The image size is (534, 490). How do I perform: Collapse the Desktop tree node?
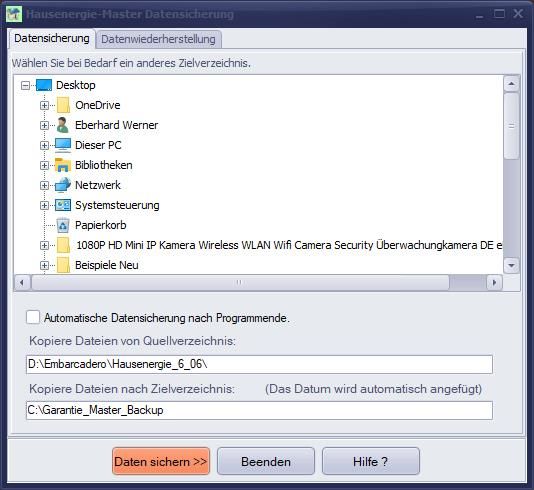(x=26, y=85)
